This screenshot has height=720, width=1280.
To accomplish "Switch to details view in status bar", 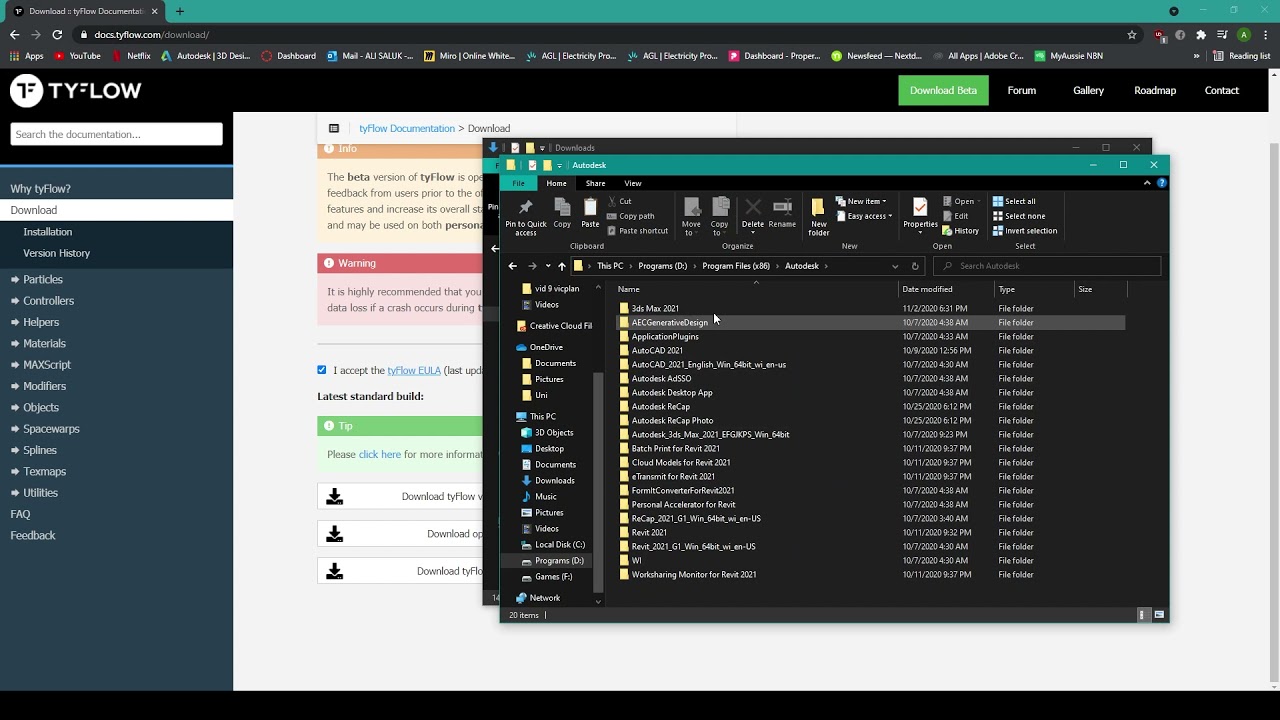I will [1142, 615].
